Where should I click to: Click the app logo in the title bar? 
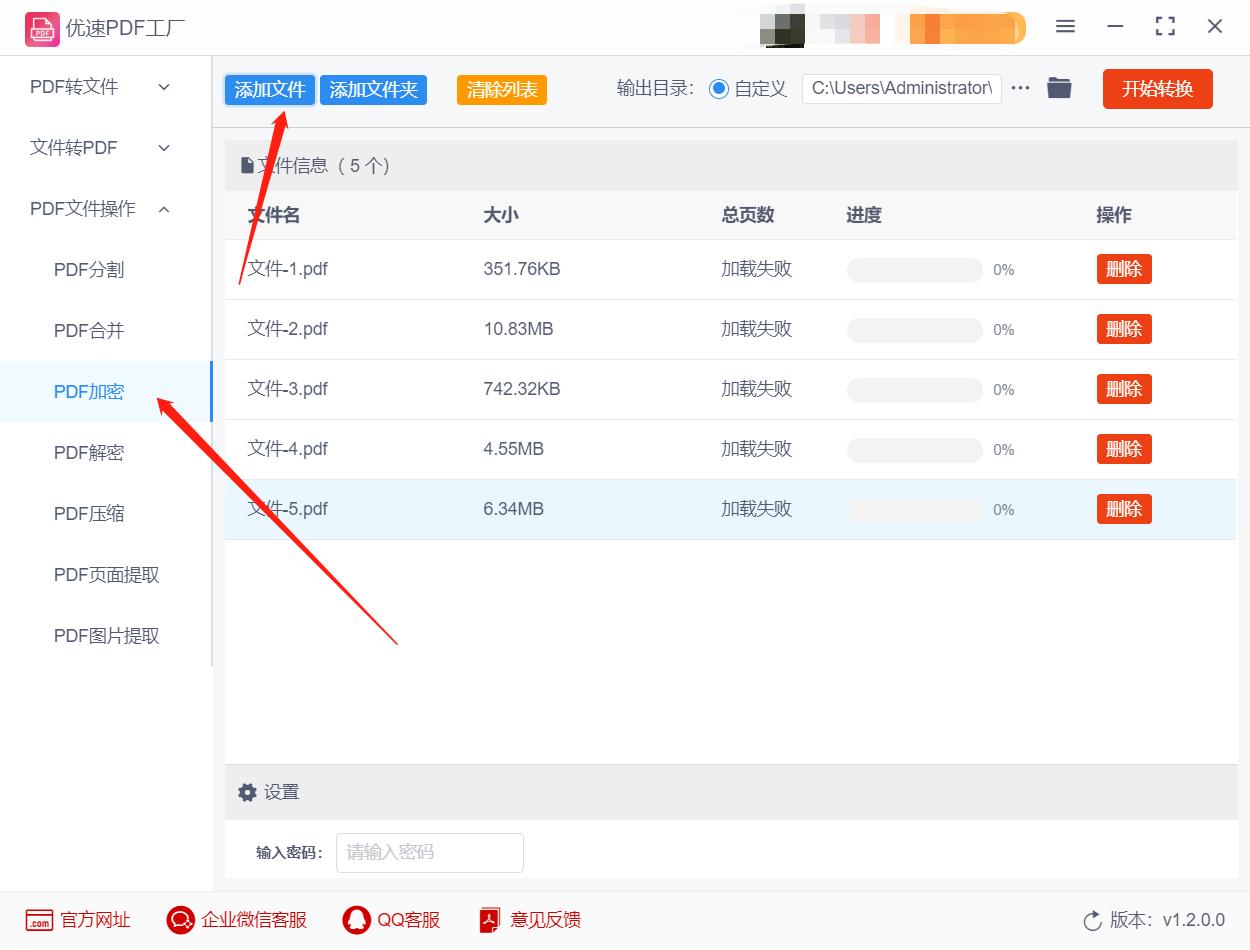pos(40,28)
